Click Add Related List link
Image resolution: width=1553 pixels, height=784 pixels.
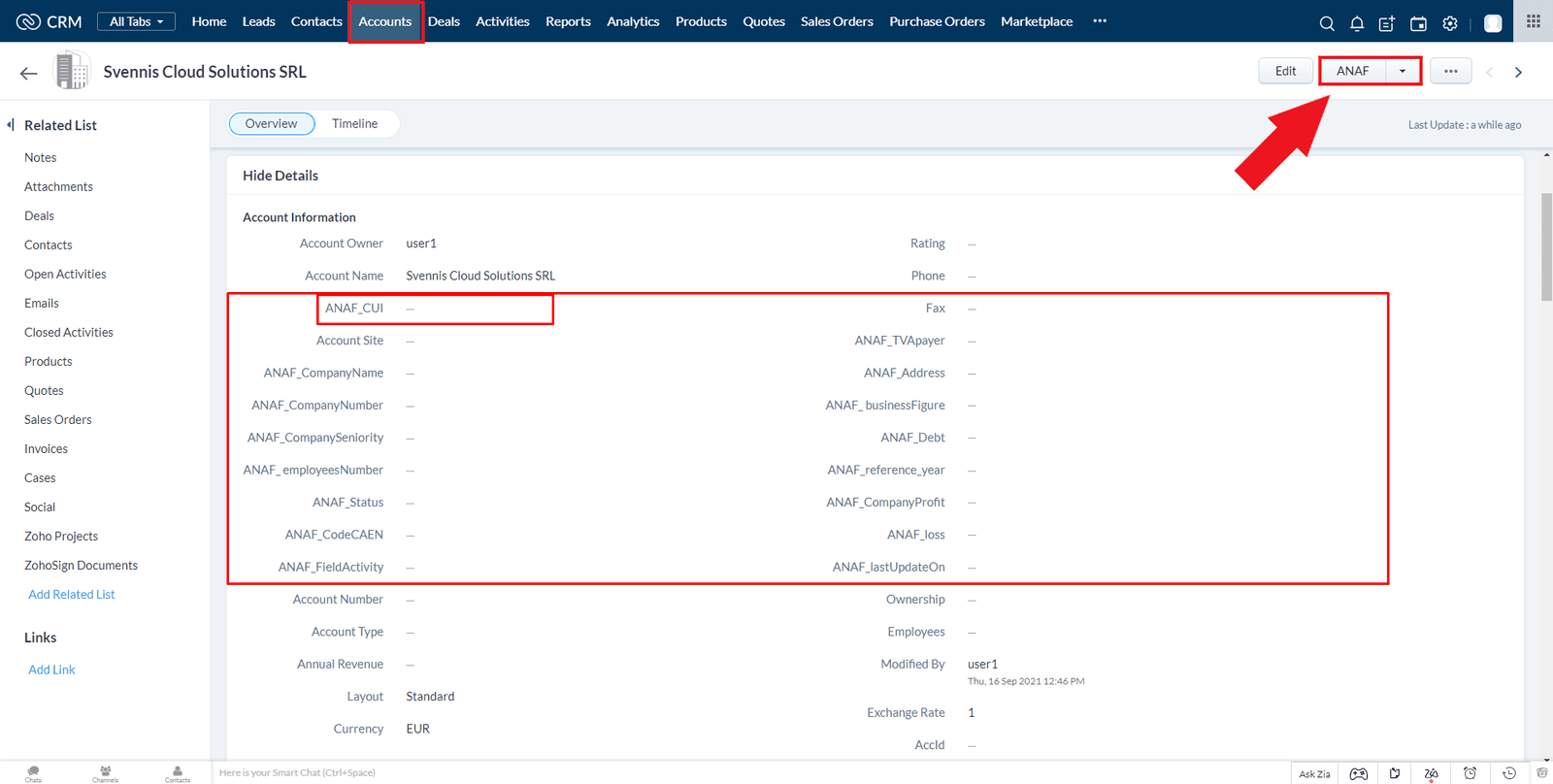tap(72, 595)
